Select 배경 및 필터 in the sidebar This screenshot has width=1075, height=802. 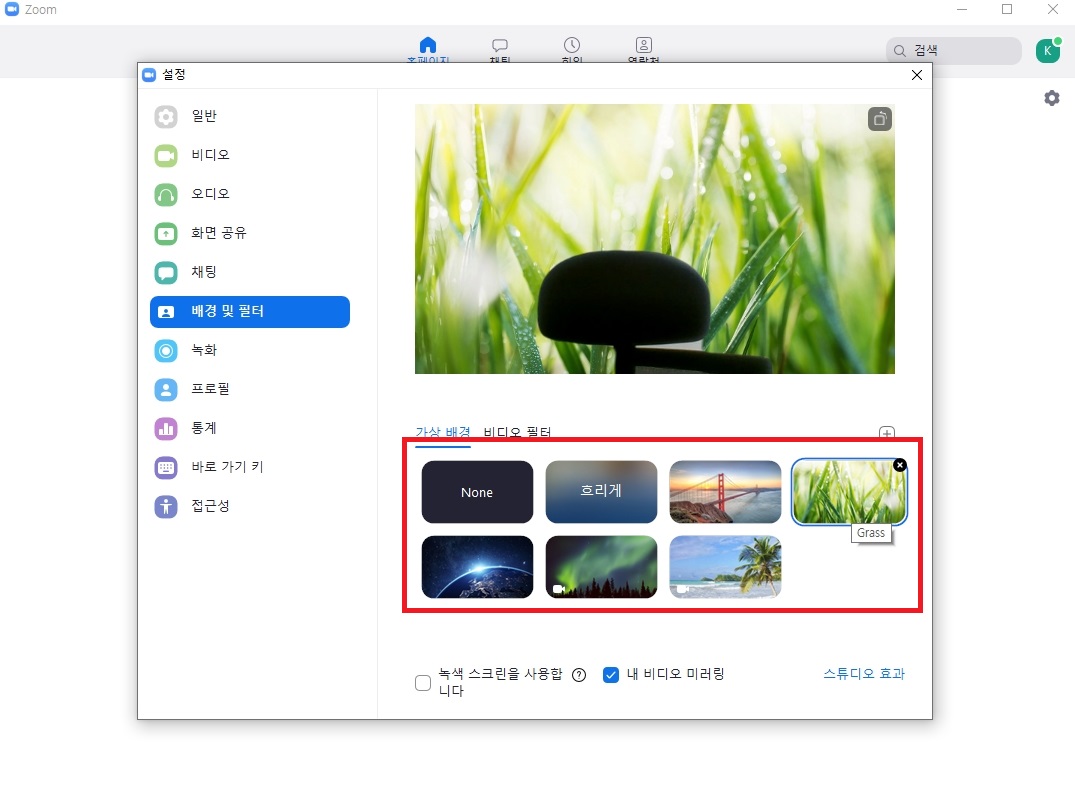pos(250,312)
